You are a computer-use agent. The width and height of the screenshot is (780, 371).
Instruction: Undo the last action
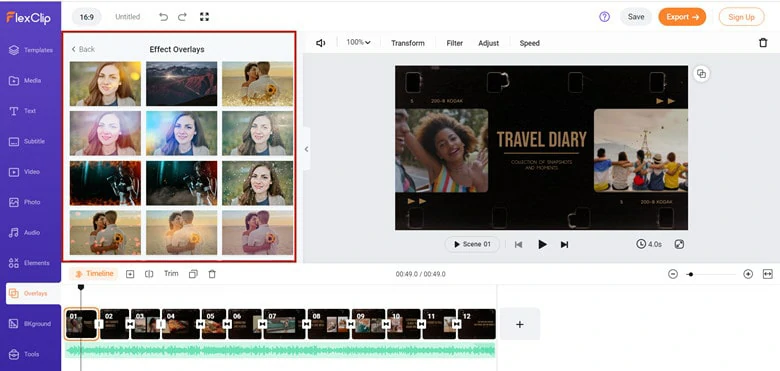point(163,17)
